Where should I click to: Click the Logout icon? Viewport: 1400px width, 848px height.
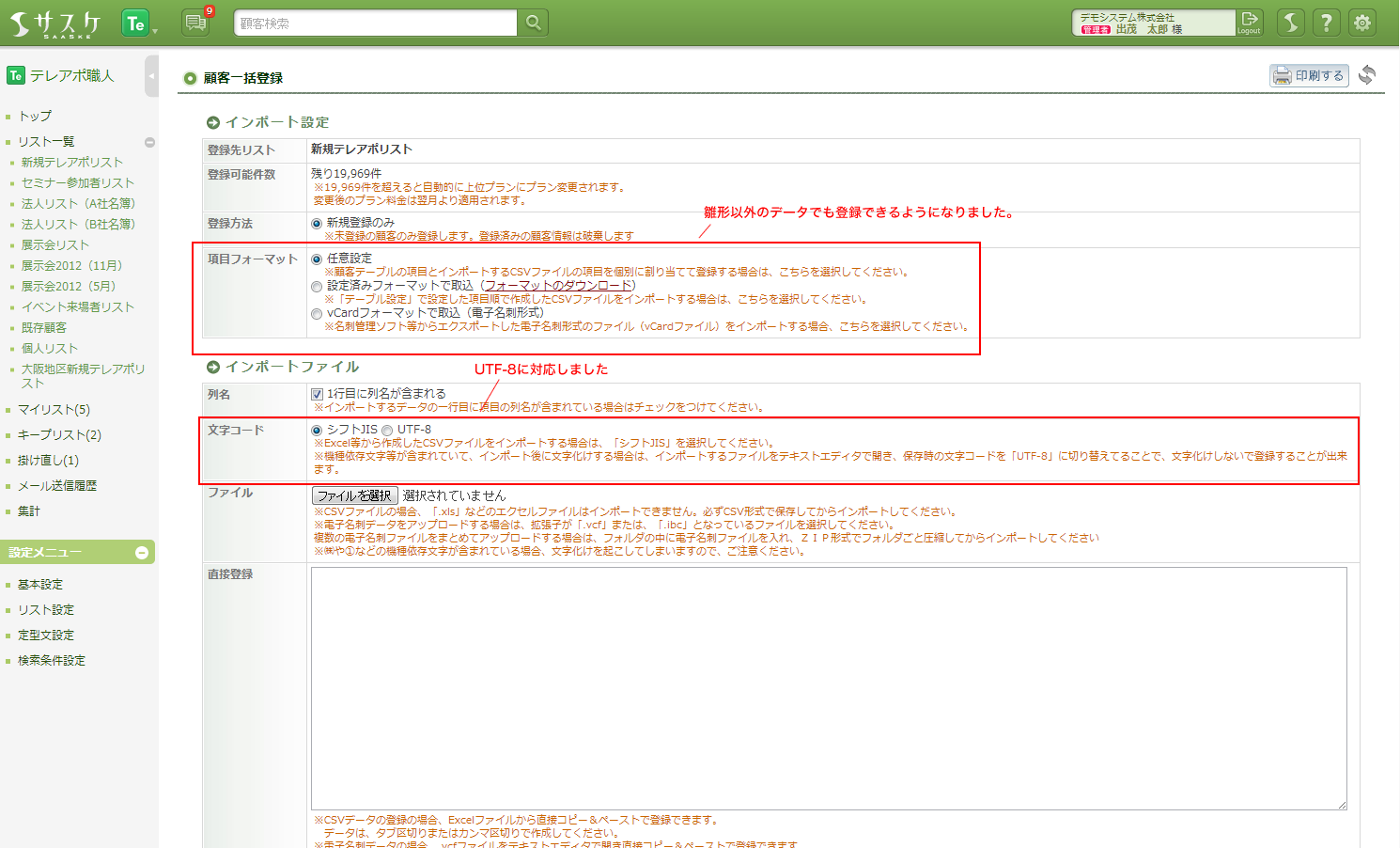click(x=1249, y=23)
